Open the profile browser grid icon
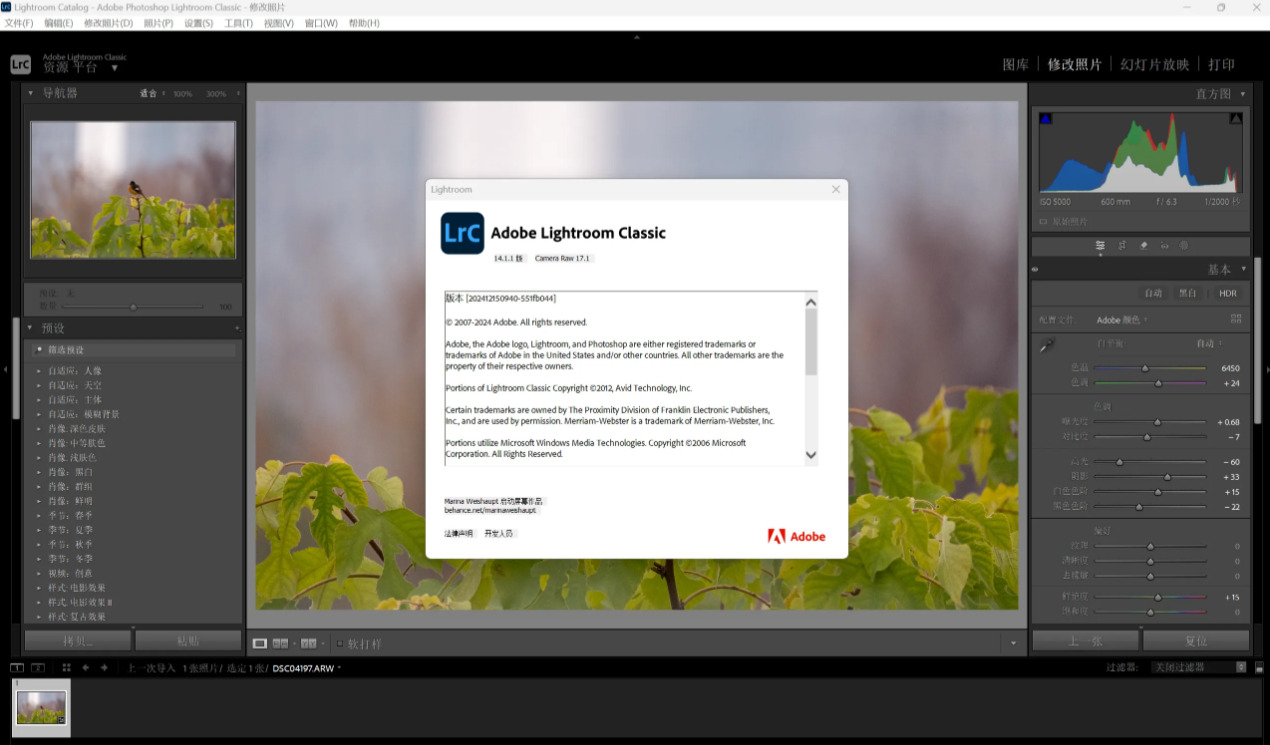Viewport: 1270px width, 745px height. pos(1236,319)
